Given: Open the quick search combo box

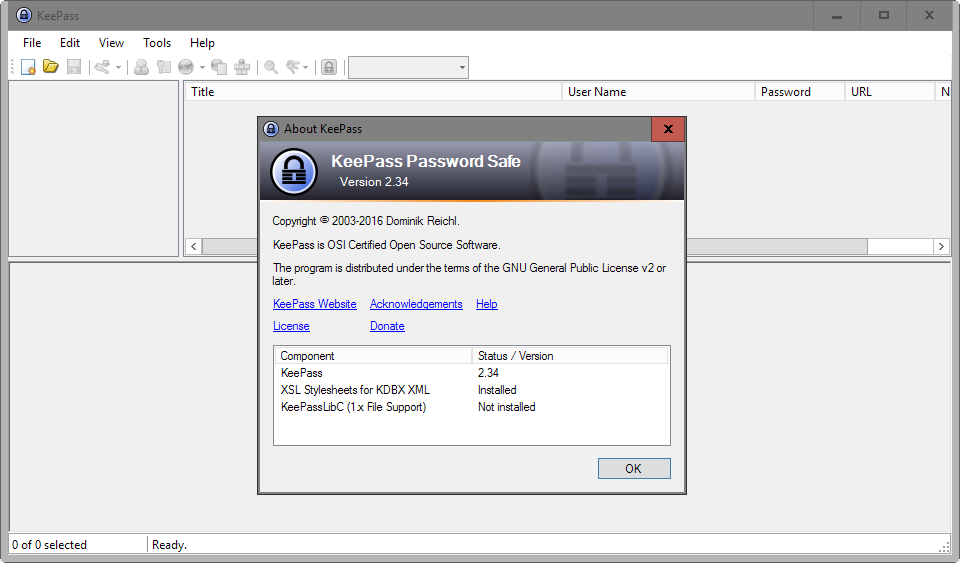Looking at the screenshot, I should click(x=408, y=67).
